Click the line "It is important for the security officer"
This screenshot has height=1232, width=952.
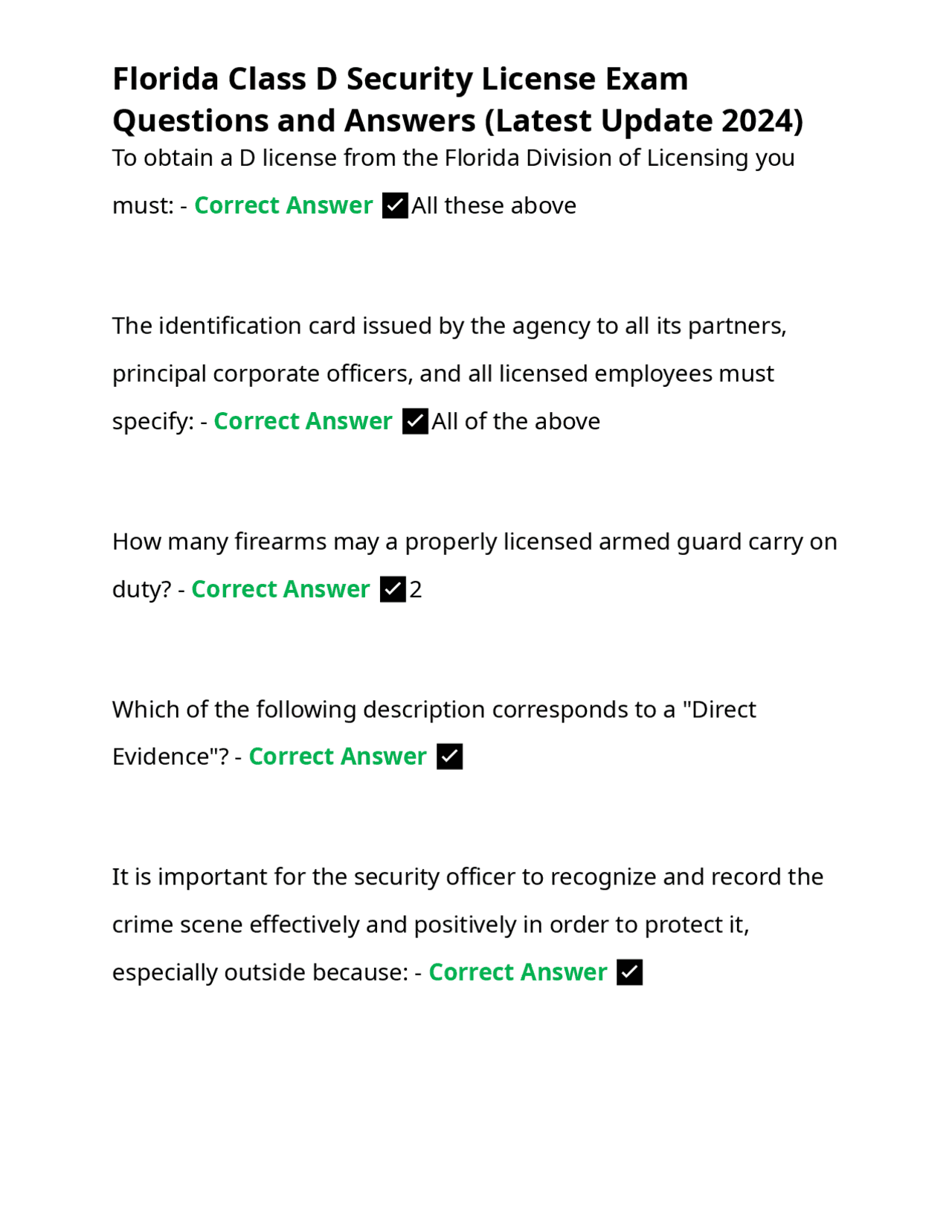pyautogui.click(x=467, y=877)
